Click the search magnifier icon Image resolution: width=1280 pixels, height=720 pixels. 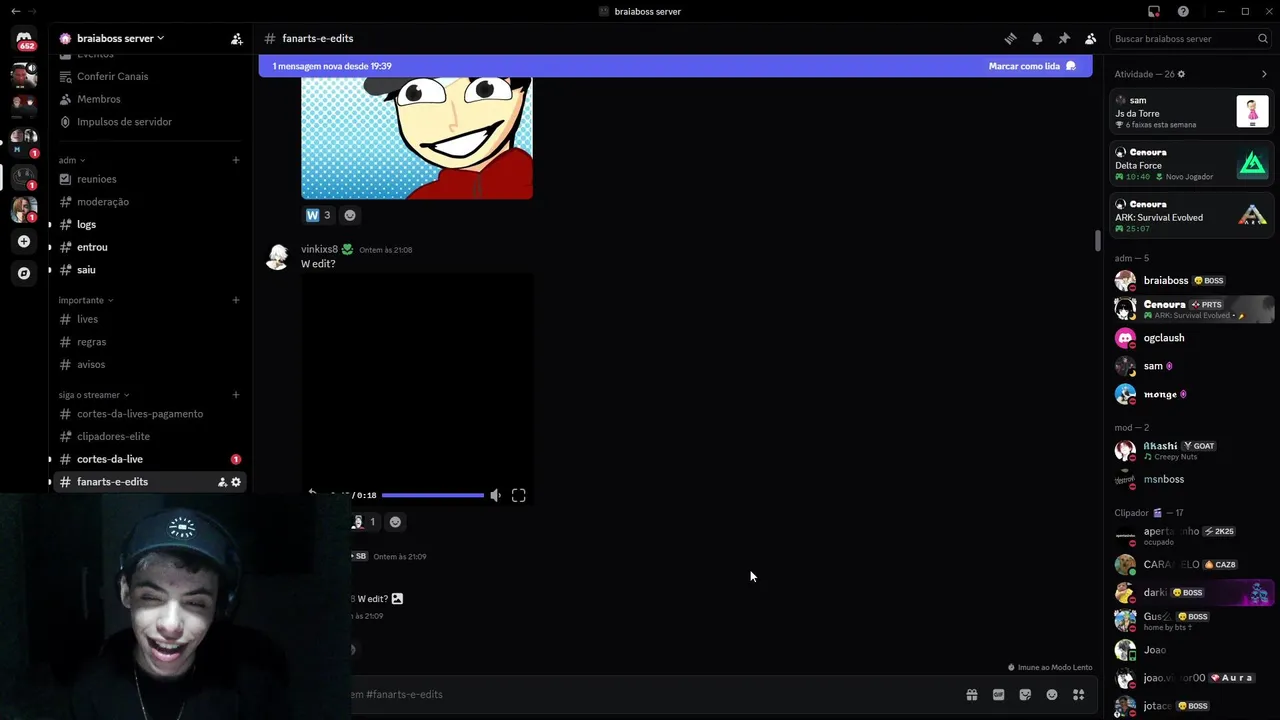pos(1263,39)
